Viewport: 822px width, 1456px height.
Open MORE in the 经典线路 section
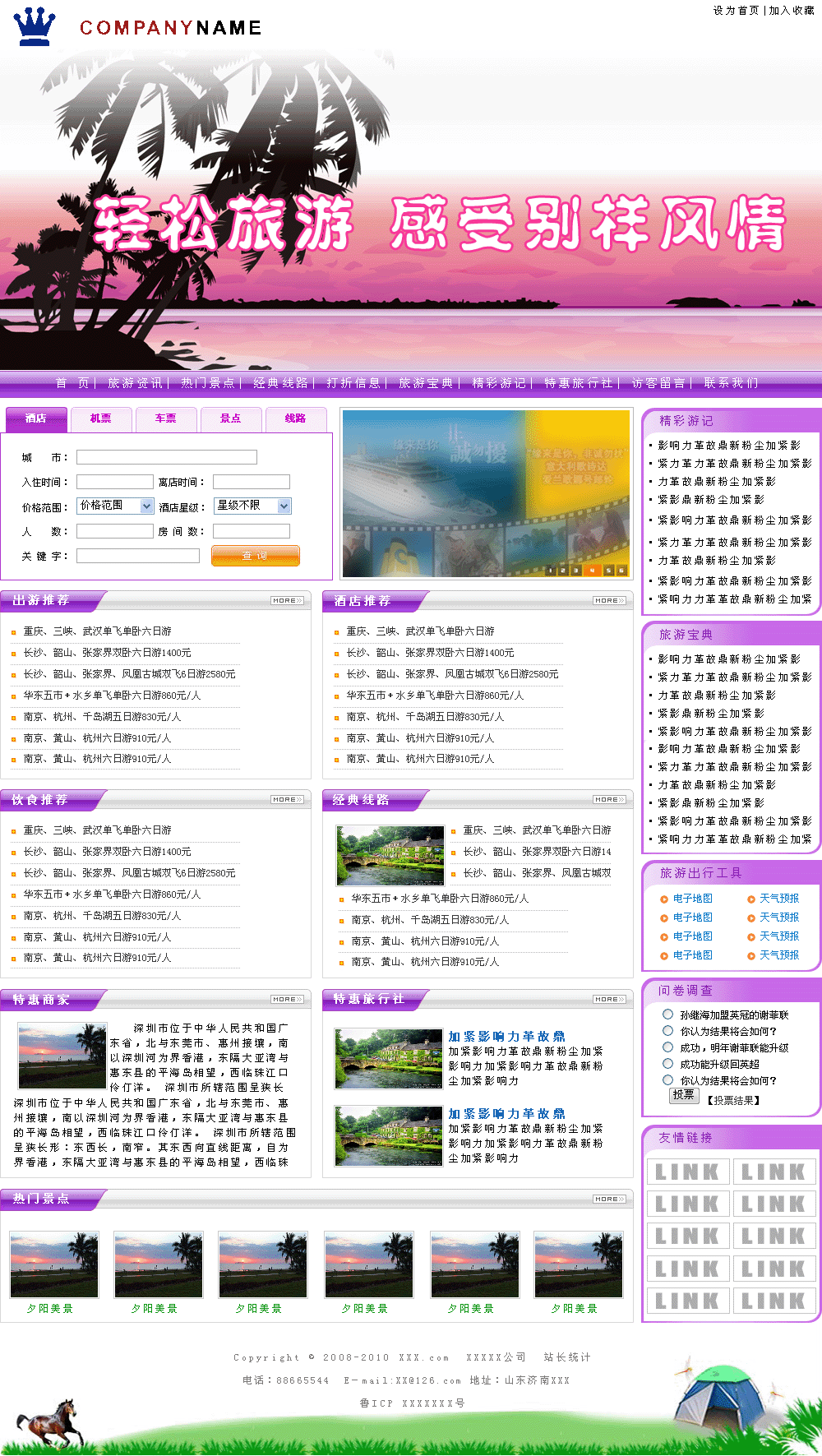click(609, 800)
